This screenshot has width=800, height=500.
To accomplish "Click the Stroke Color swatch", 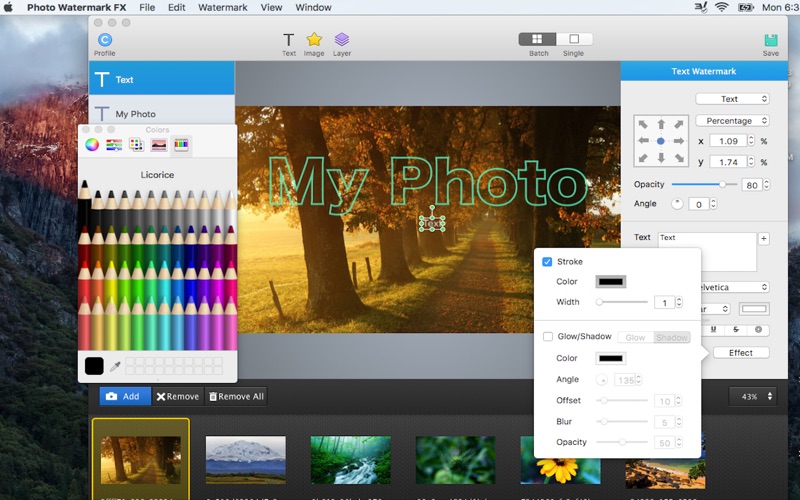I will pos(611,282).
